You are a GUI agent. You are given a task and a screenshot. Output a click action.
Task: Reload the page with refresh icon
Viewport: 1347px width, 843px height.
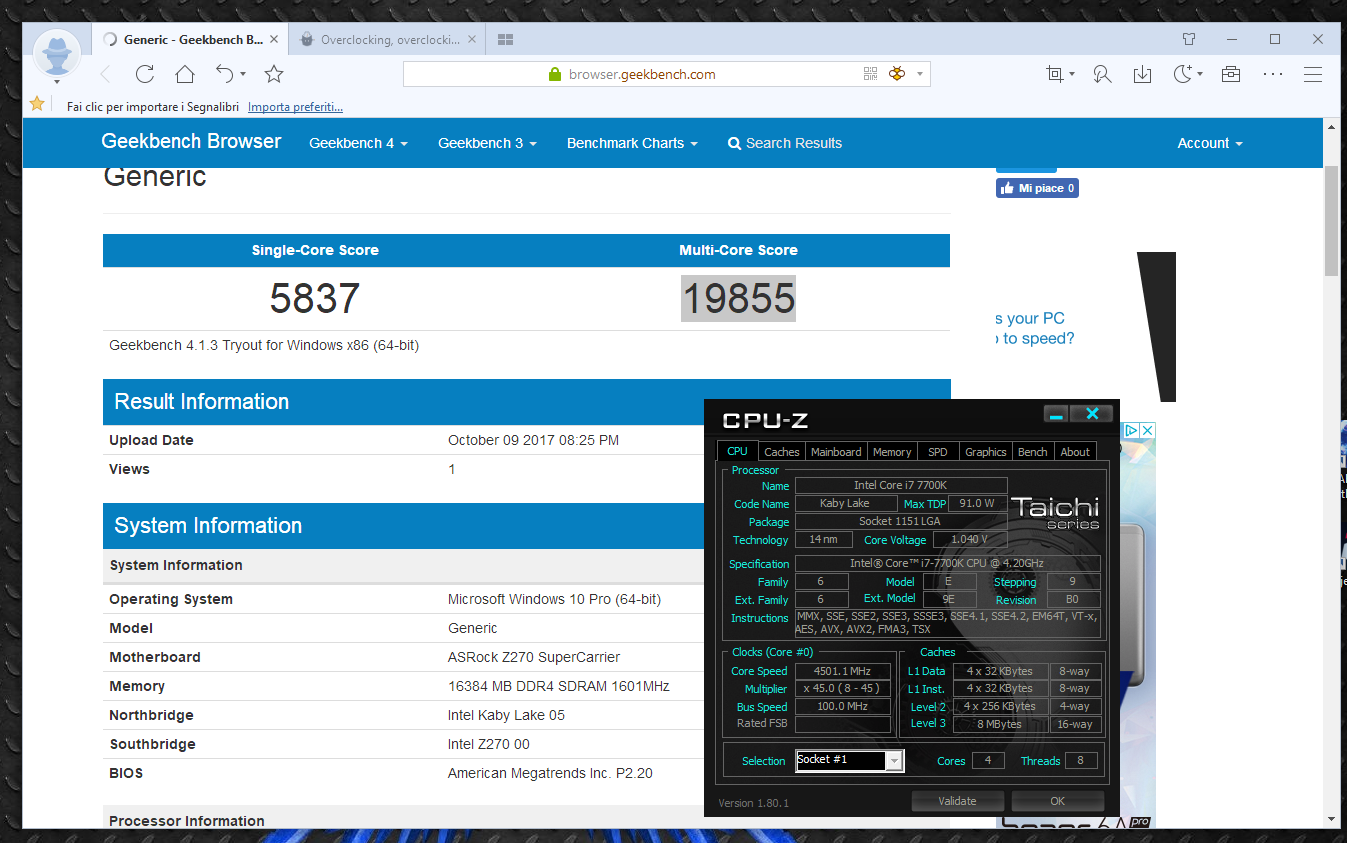[145, 74]
